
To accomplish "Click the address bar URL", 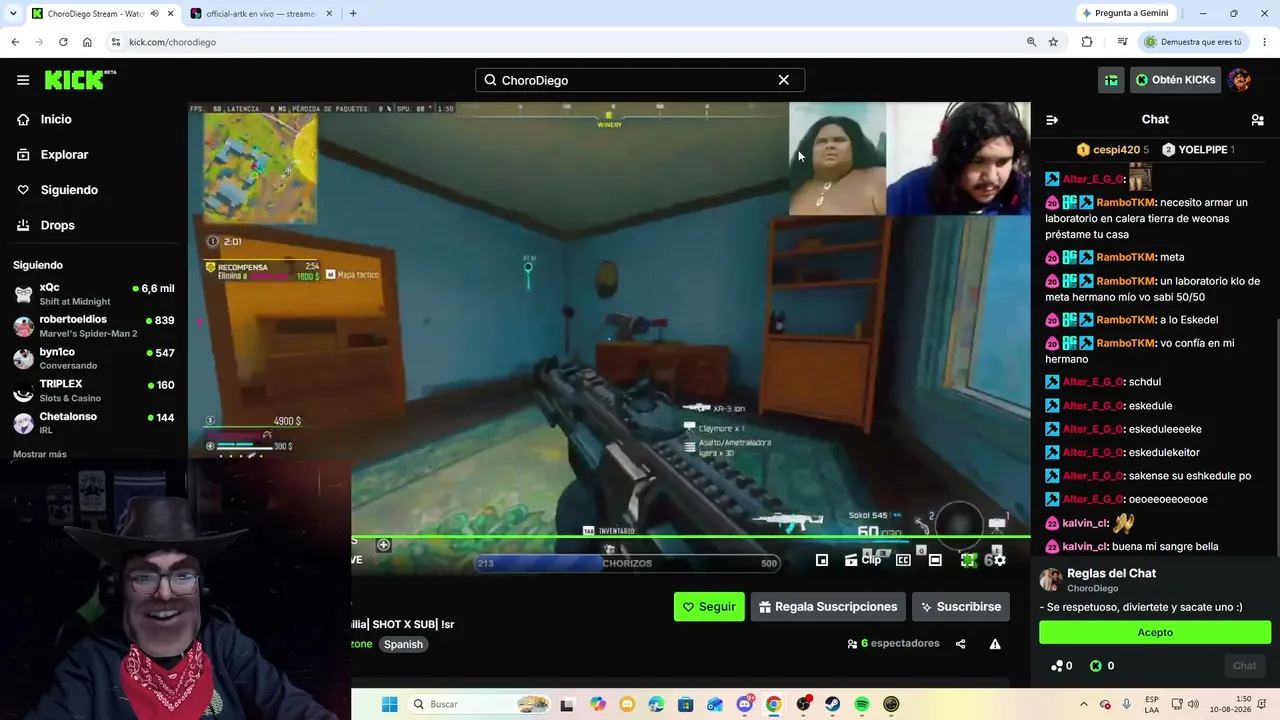I will pos(172,42).
